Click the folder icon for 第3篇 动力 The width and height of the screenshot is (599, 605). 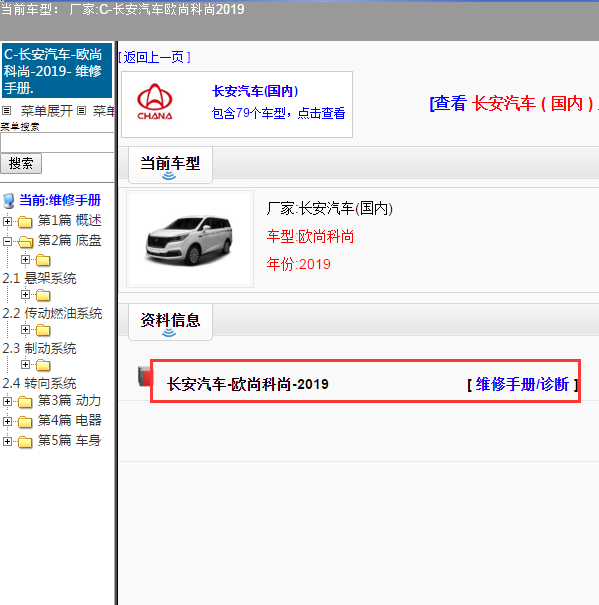pyautogui.click(x=25, y=402)
